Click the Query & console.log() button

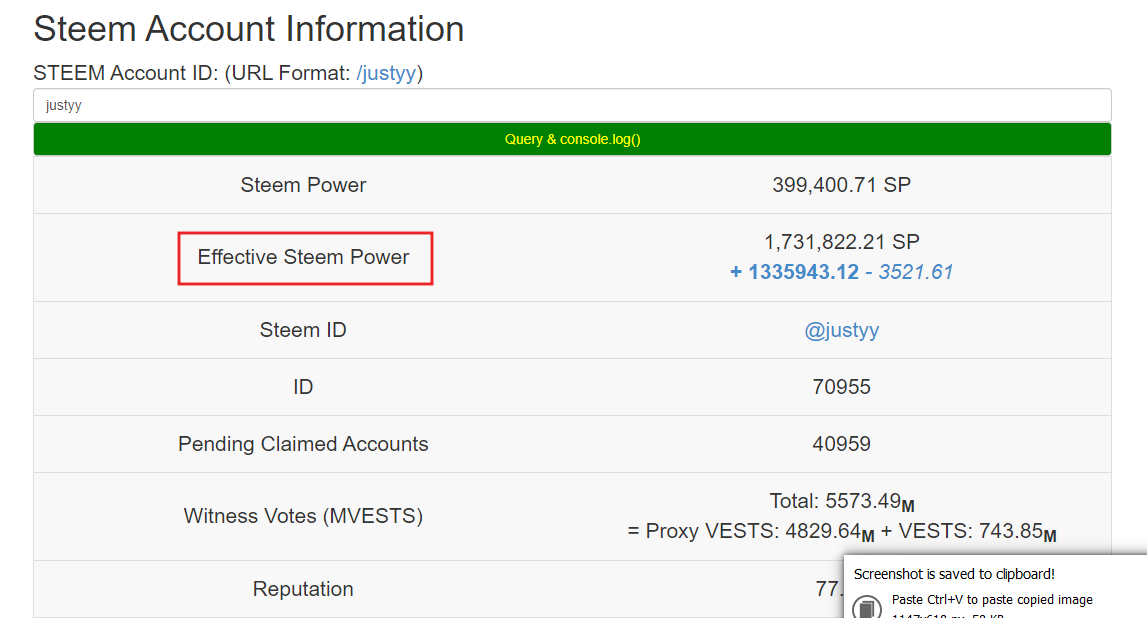(572, 139)
